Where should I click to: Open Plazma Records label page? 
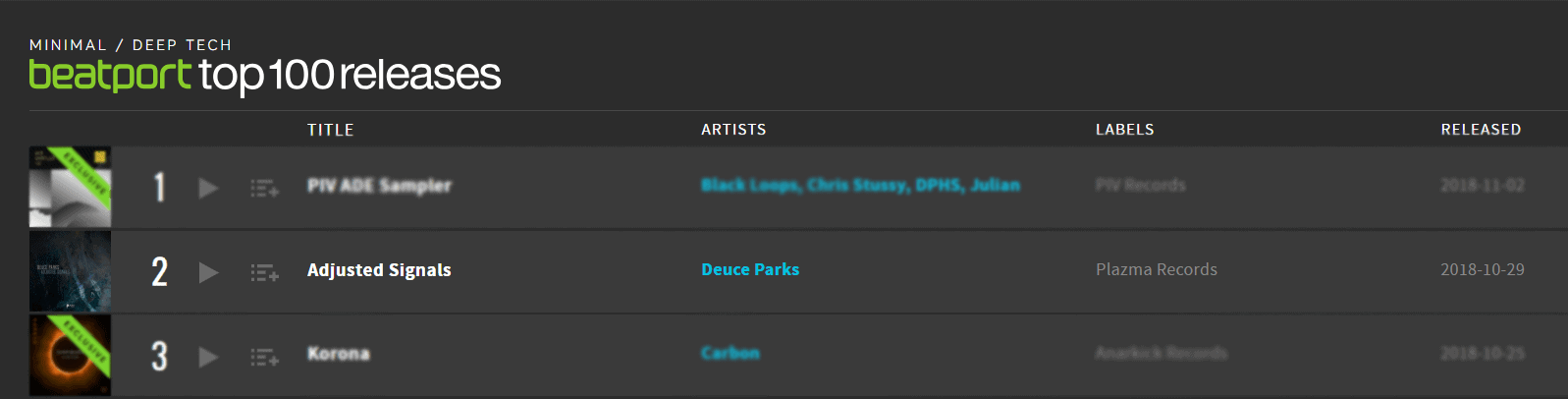point(1157,269)
